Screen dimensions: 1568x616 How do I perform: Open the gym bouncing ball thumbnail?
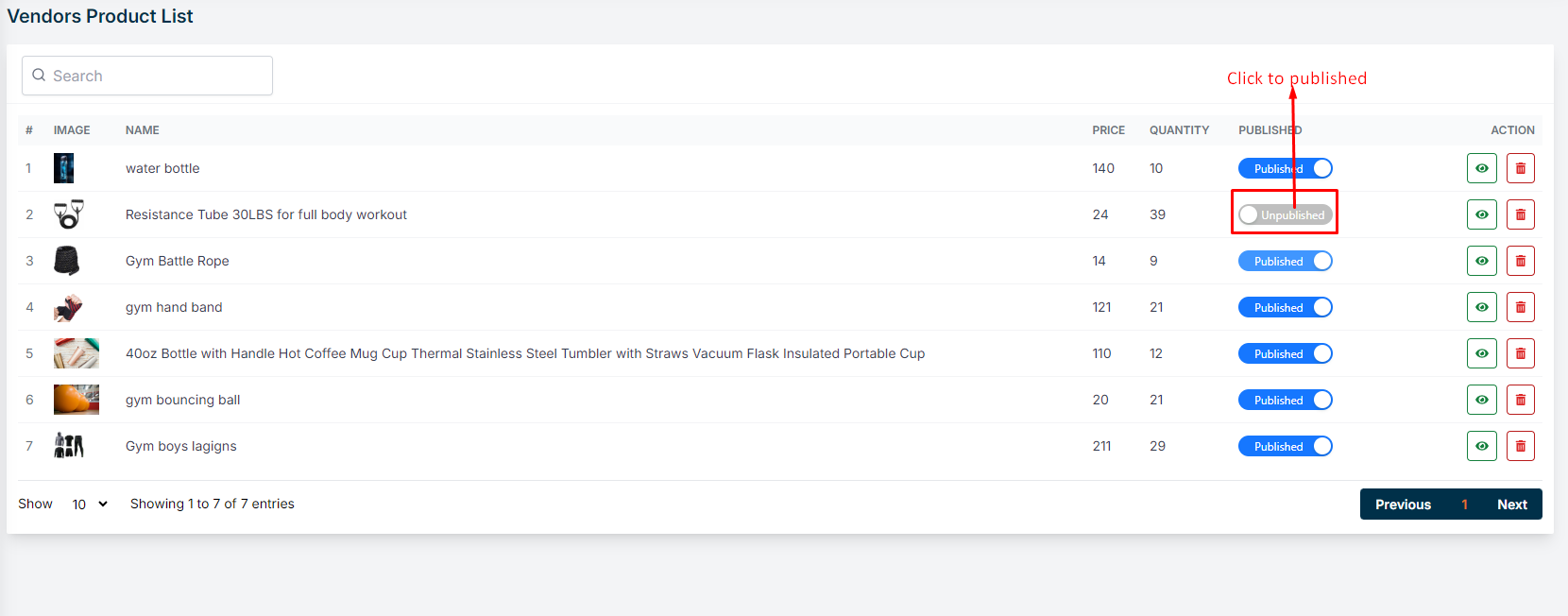76,400
